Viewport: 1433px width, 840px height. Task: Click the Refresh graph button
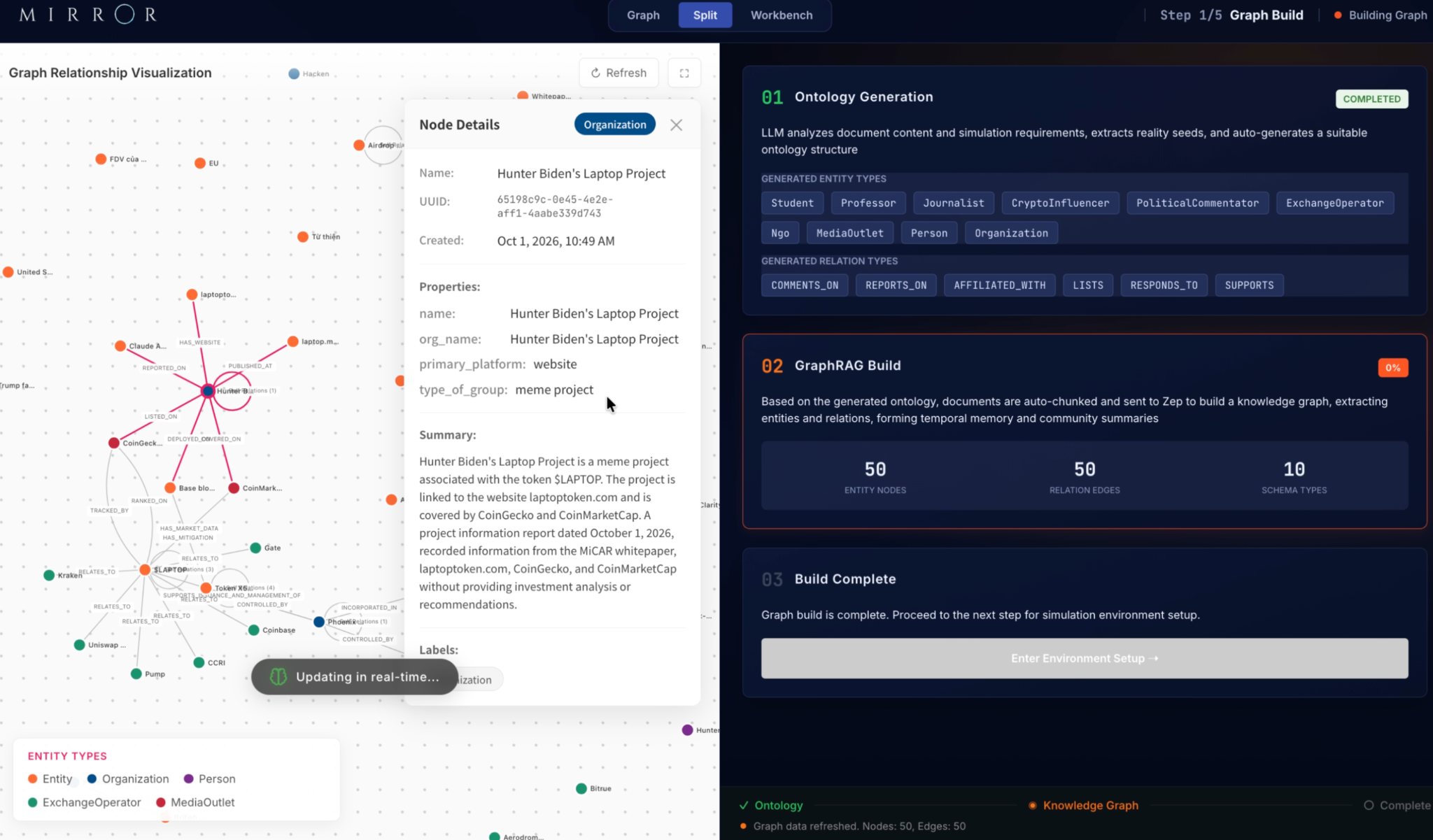point(619,73)
